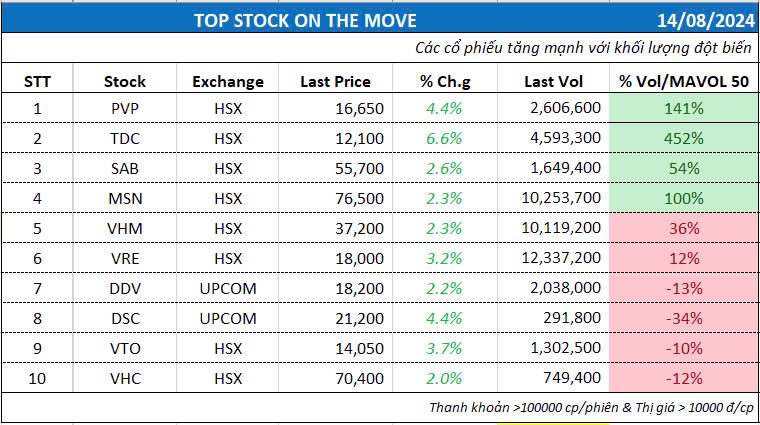The image size is (760, 425).
Task: Click the Stock column header
Action: [x=124, y=82]
